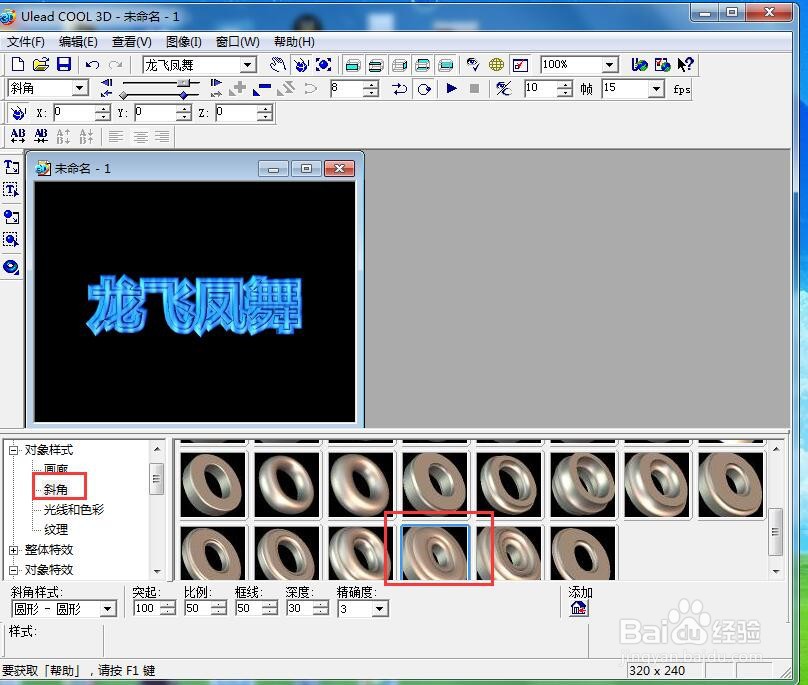Click the rotate icon left of X field

point(18,113)
